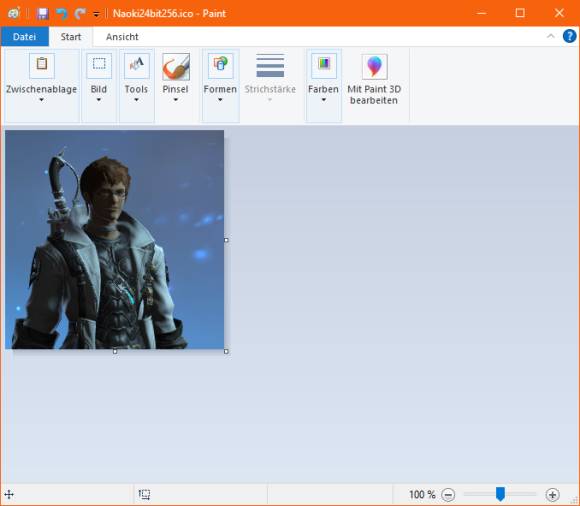Undo the last action

[61, 14]
